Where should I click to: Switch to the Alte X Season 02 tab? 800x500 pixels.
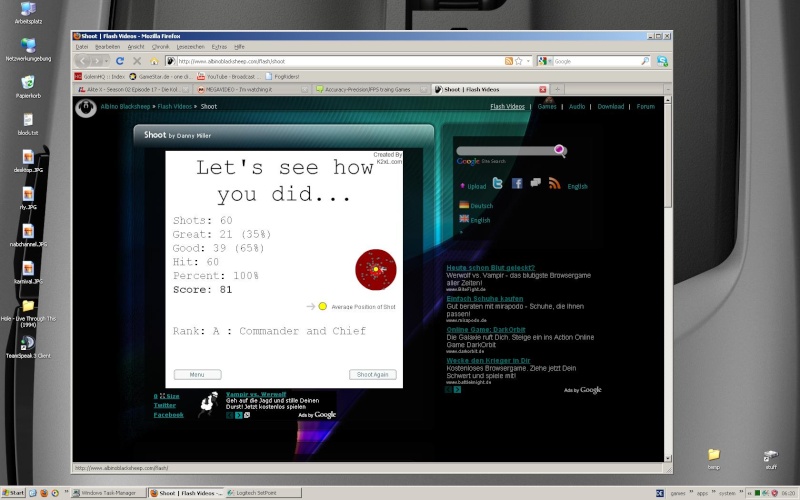tap(133, 89)
